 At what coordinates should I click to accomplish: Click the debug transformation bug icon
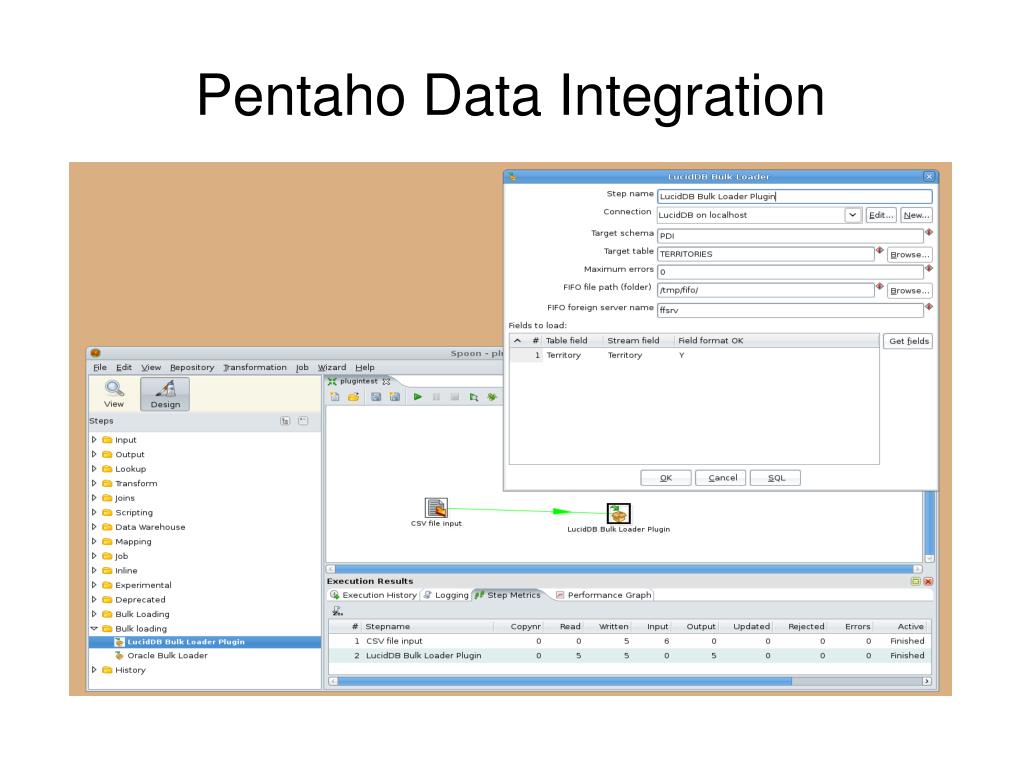[492, 397]
